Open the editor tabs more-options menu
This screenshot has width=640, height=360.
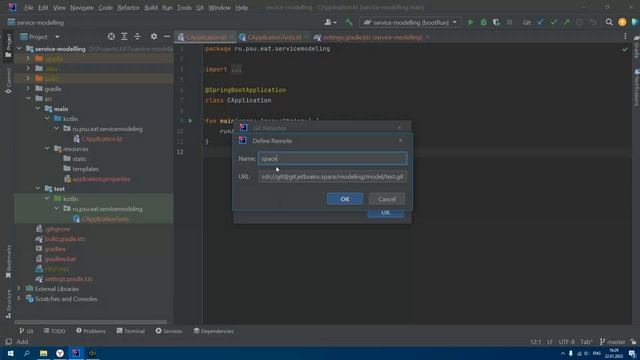click(625, 37)
